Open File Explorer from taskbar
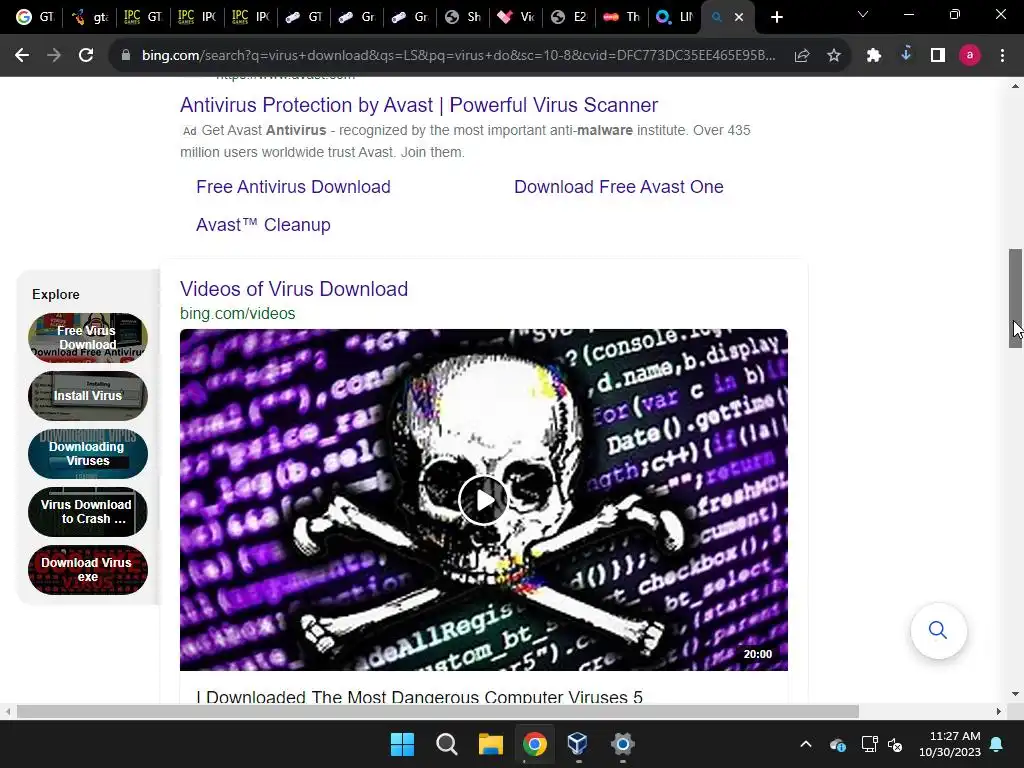Screen dimensions: 1024x768 pyautogui.click(x=490, y=744)
